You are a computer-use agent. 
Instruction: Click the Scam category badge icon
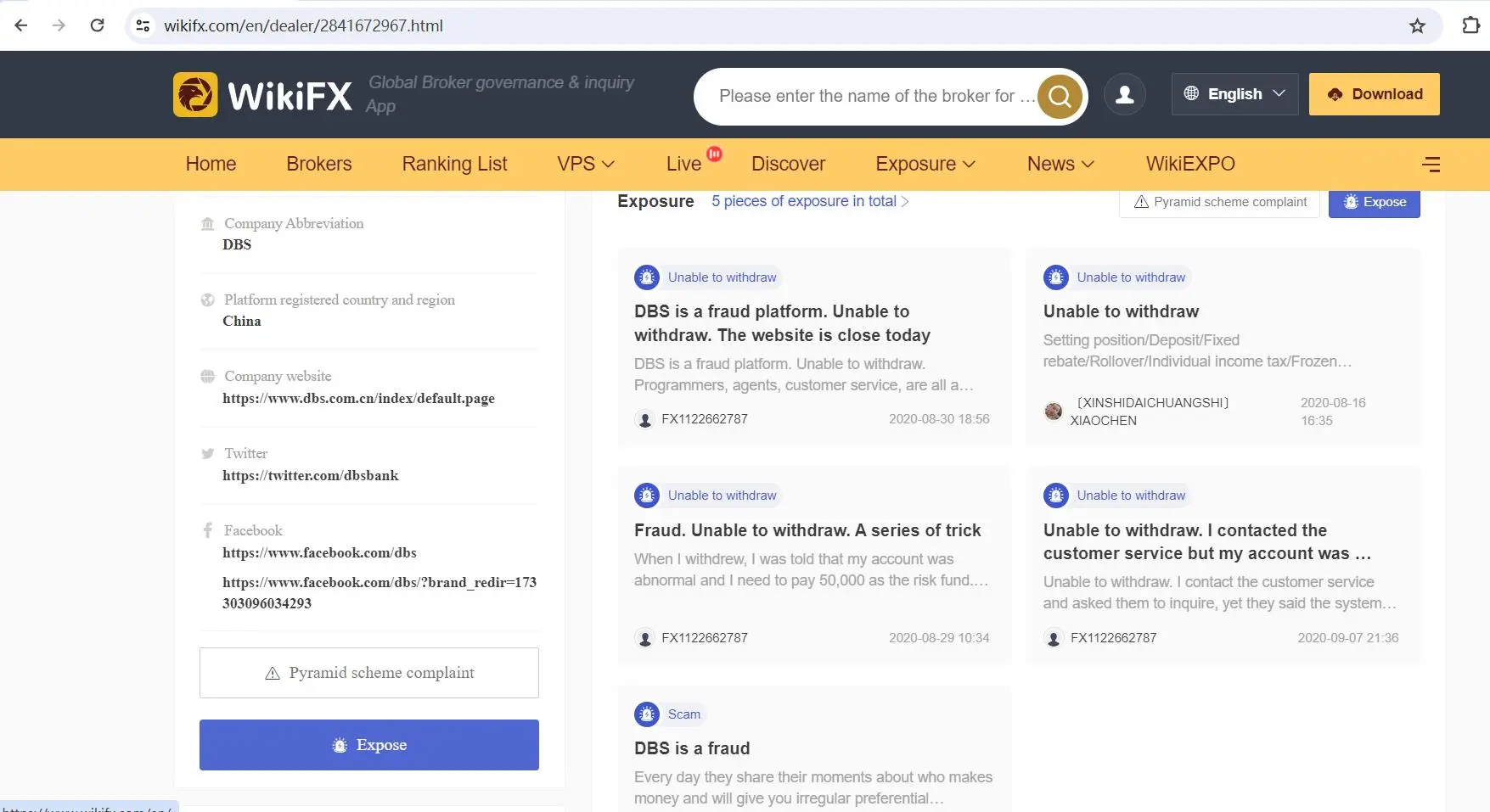647,714
